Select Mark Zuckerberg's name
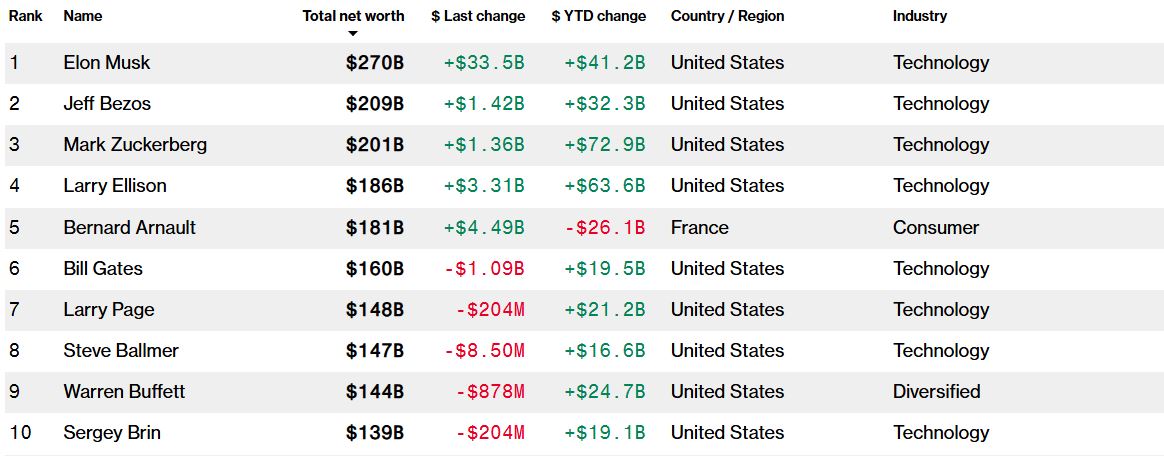This screenshot has height=456, width=1164. click(135, 145)
